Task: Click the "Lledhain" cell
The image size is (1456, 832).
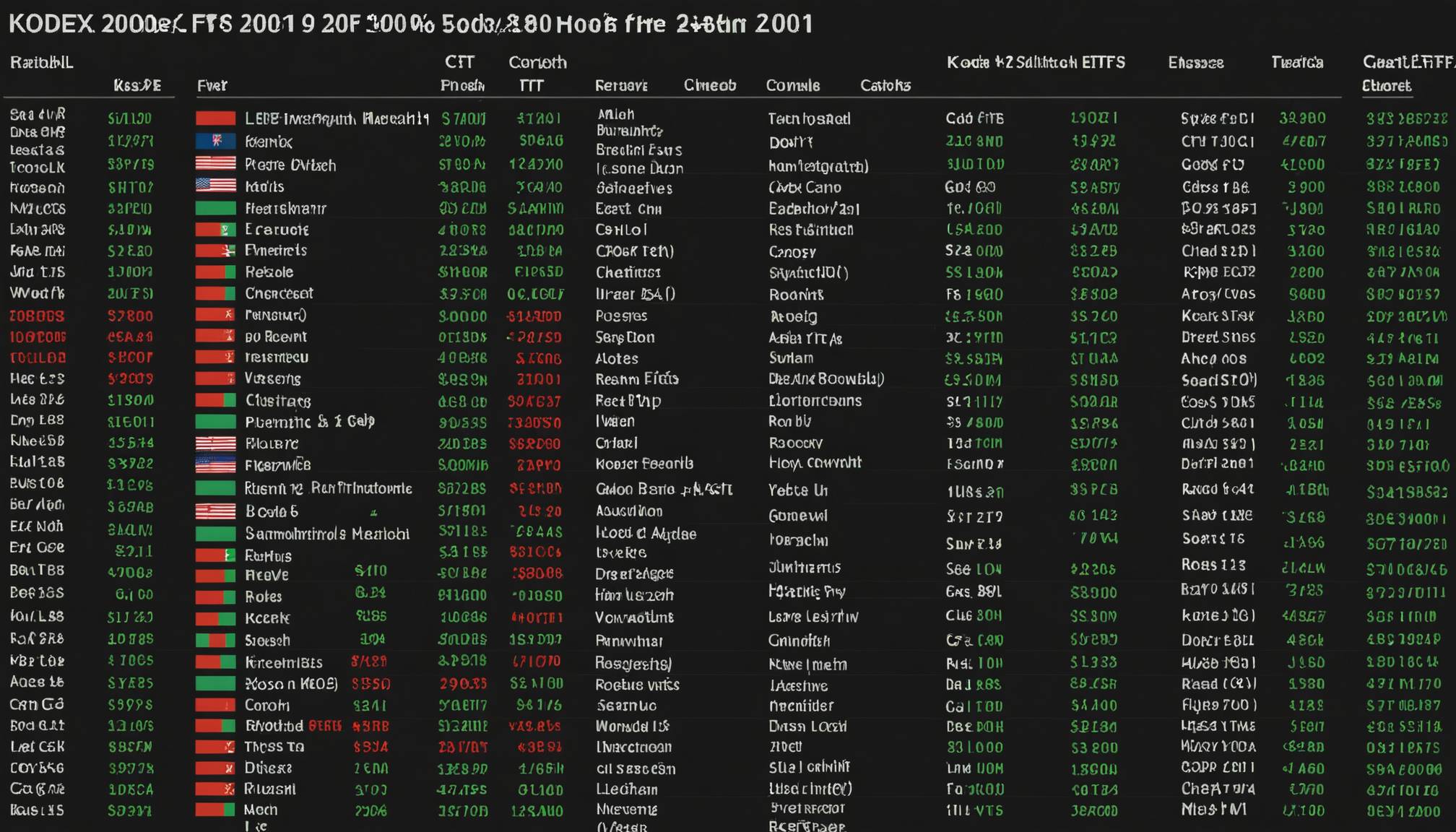Action: pos(626,789)
